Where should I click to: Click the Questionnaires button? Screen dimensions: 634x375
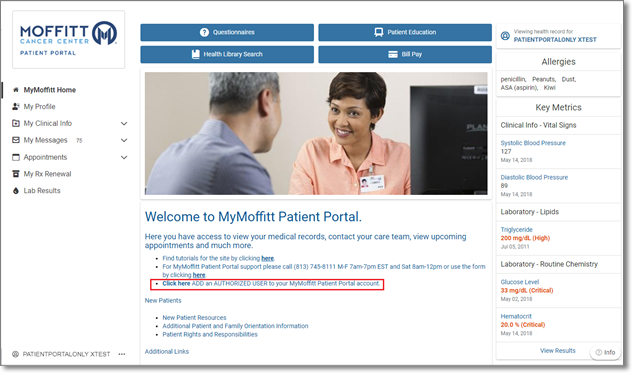pyautogui.click(x=227, y=32)
